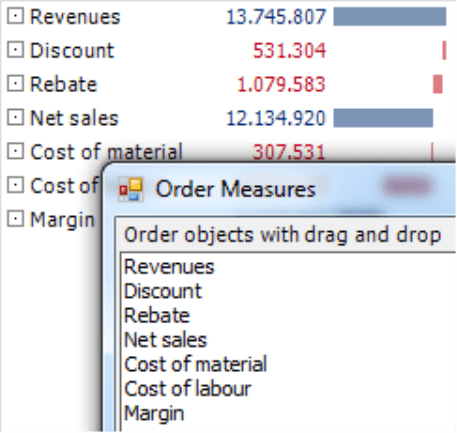Click the red Rebate bar
The height and width of the screenshot is (433, 457).
438,84
